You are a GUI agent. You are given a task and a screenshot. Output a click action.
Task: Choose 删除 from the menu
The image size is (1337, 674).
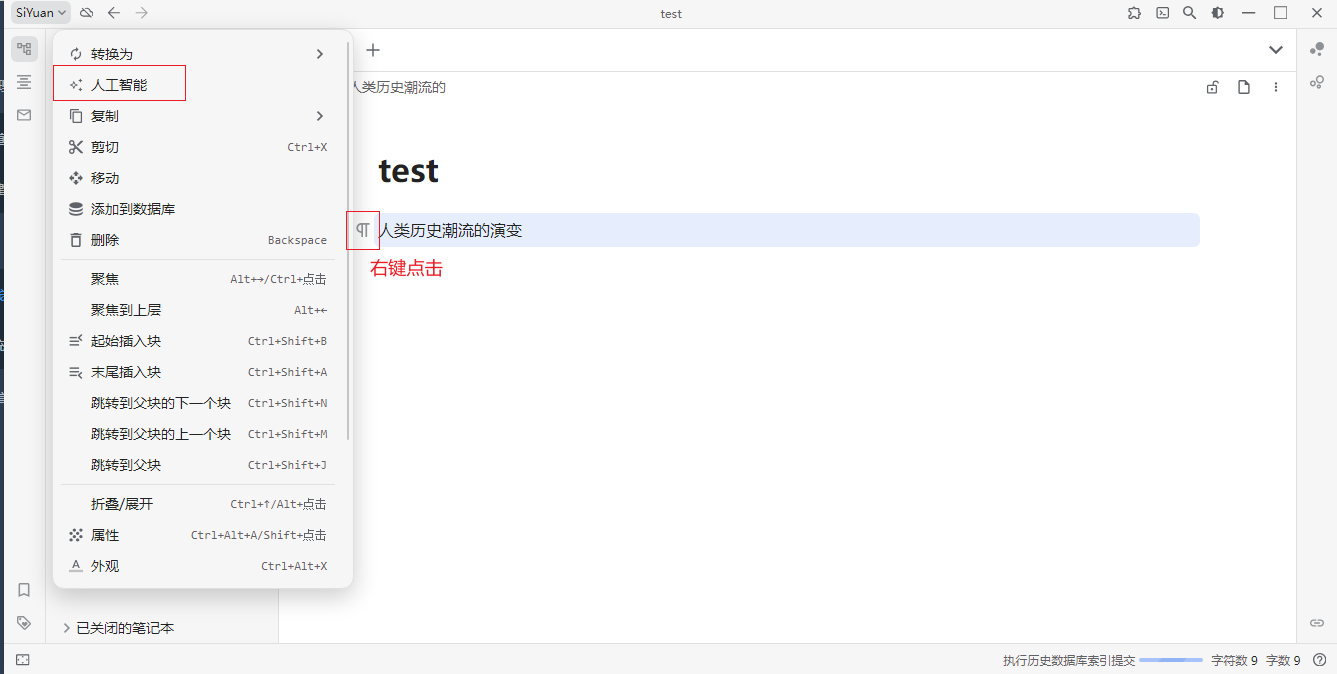coord(198,240)
